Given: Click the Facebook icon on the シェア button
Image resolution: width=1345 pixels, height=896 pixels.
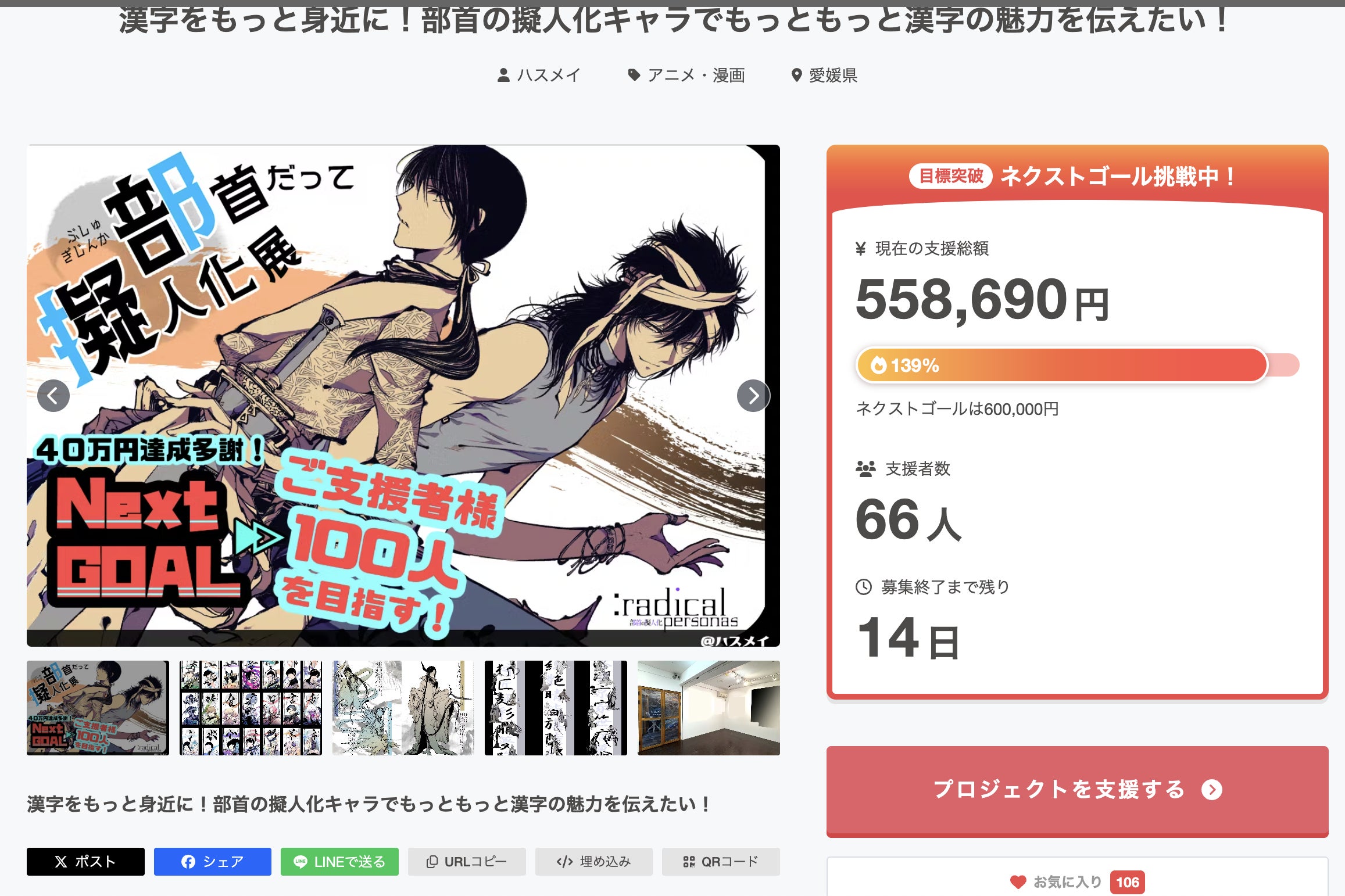Looking at the screenshot, I should 188,862.
